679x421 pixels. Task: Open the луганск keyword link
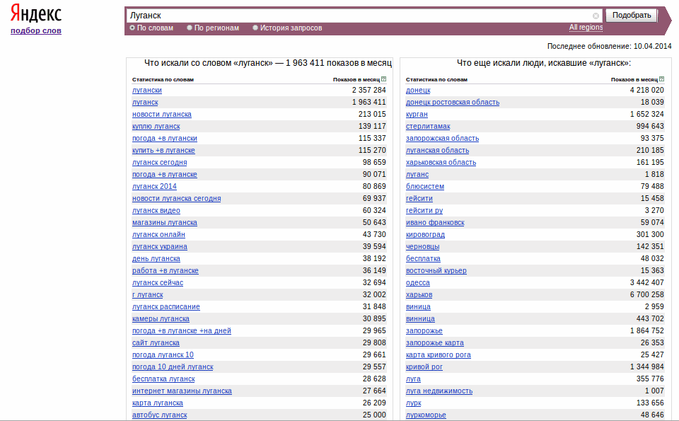coord(145,102)
